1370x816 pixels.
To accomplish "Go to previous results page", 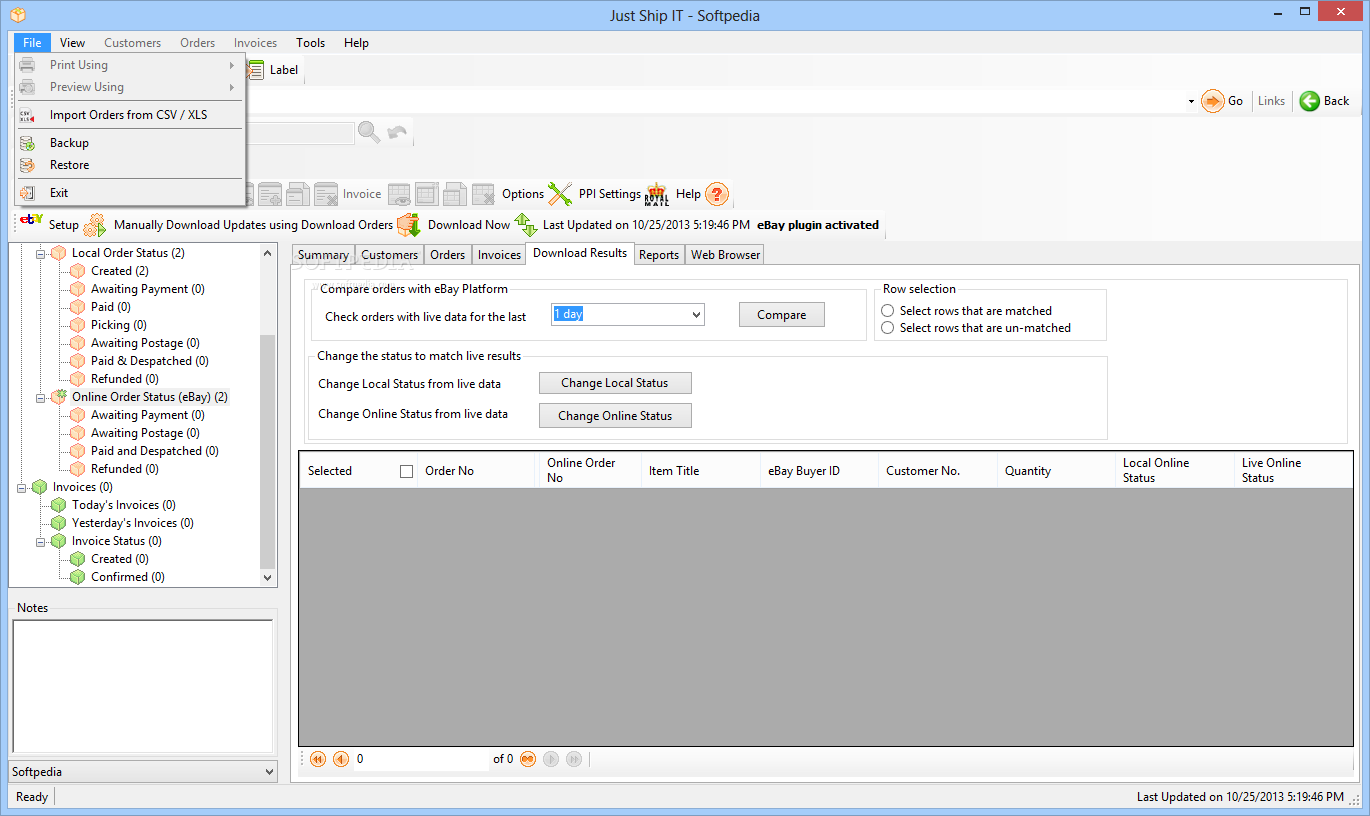I will pos(341,759).
